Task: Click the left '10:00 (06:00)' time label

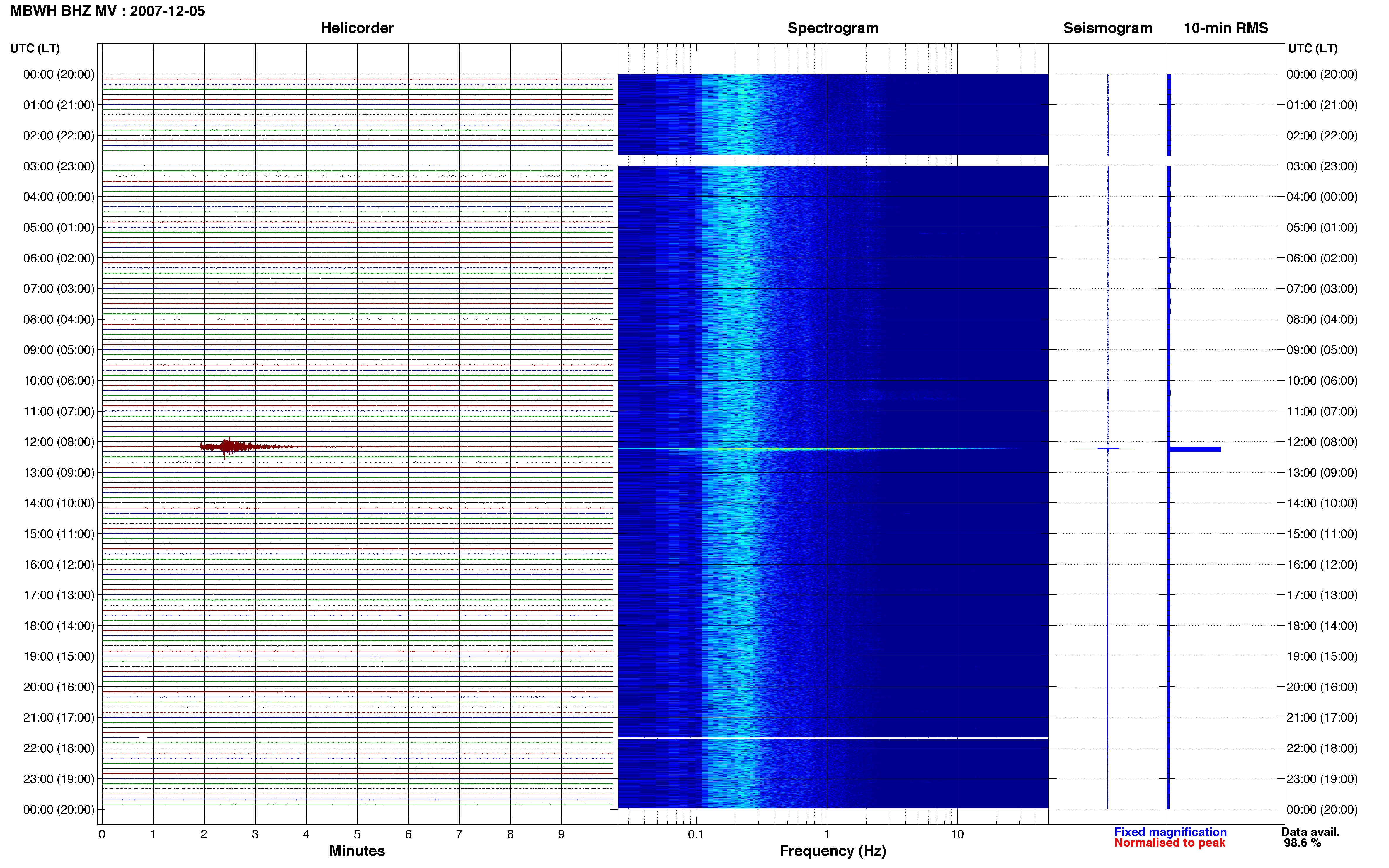Action: (59, 381)
